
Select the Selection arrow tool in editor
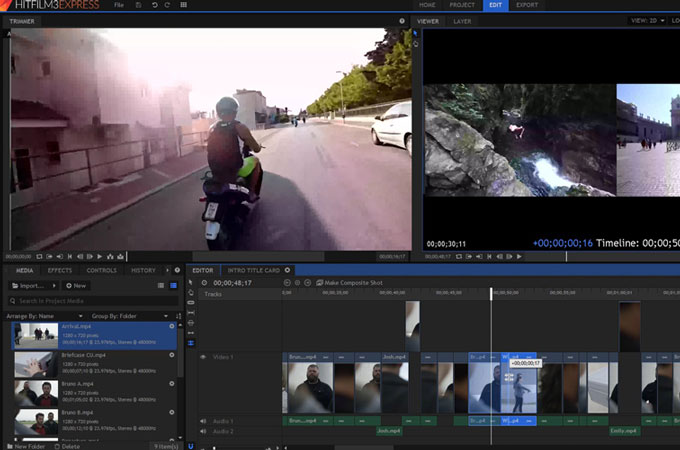191,283
